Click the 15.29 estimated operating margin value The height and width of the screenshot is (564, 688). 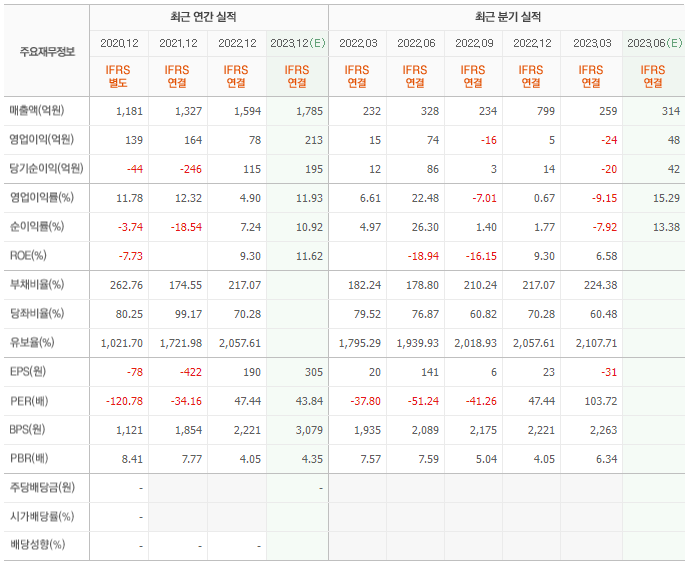pyautogui.click(x=666, y=198)
